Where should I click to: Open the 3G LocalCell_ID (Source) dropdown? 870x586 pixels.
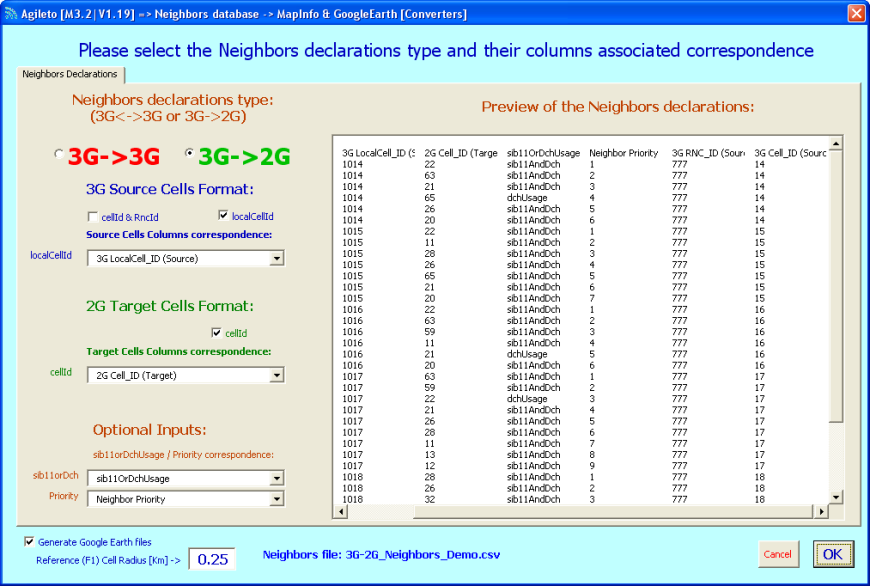pyautogui.click(x=277, y=259)
